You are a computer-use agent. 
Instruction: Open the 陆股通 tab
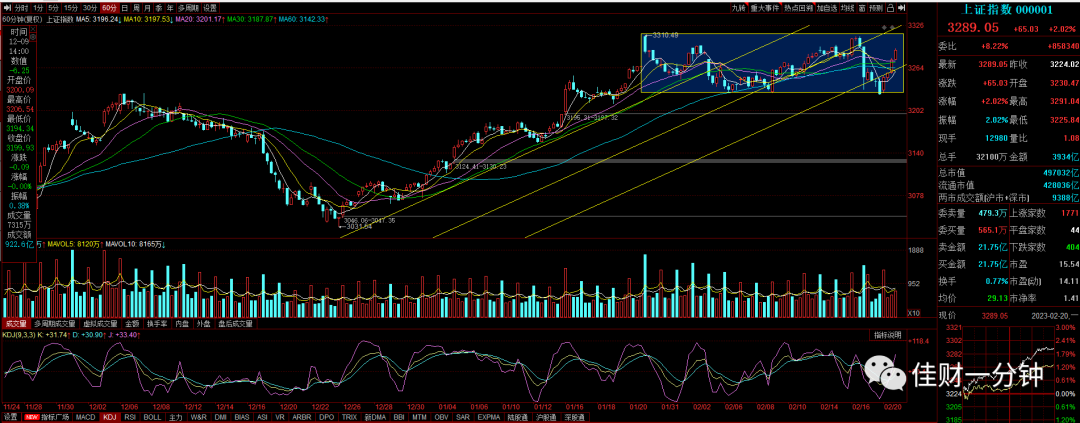click(517, 417)
